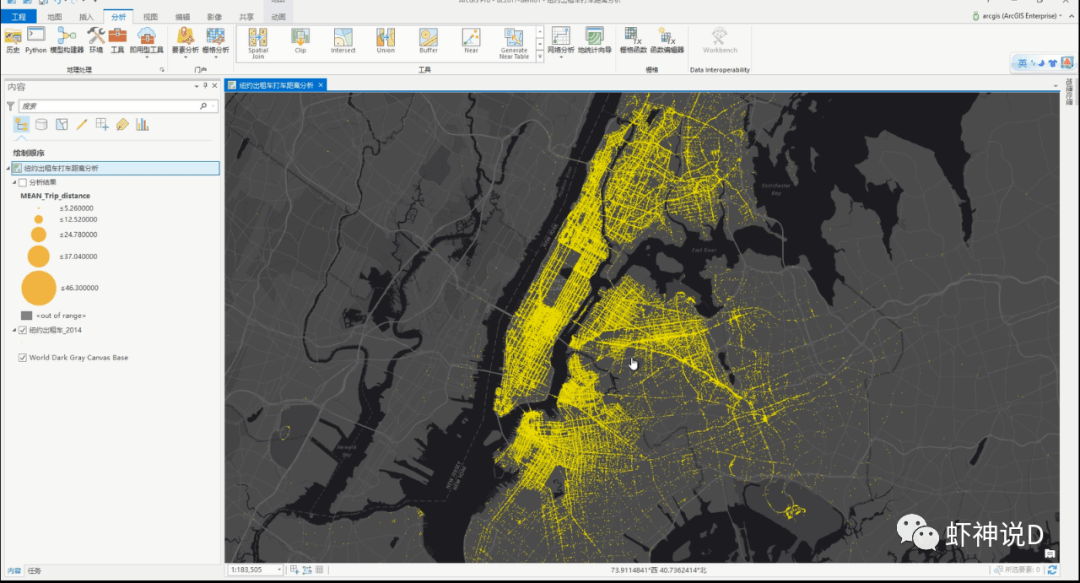Toggle the 纽约出租车_2014 layer checkbox
The image size is (1080, 583).
pyautogui.click(x=23, y=330)
